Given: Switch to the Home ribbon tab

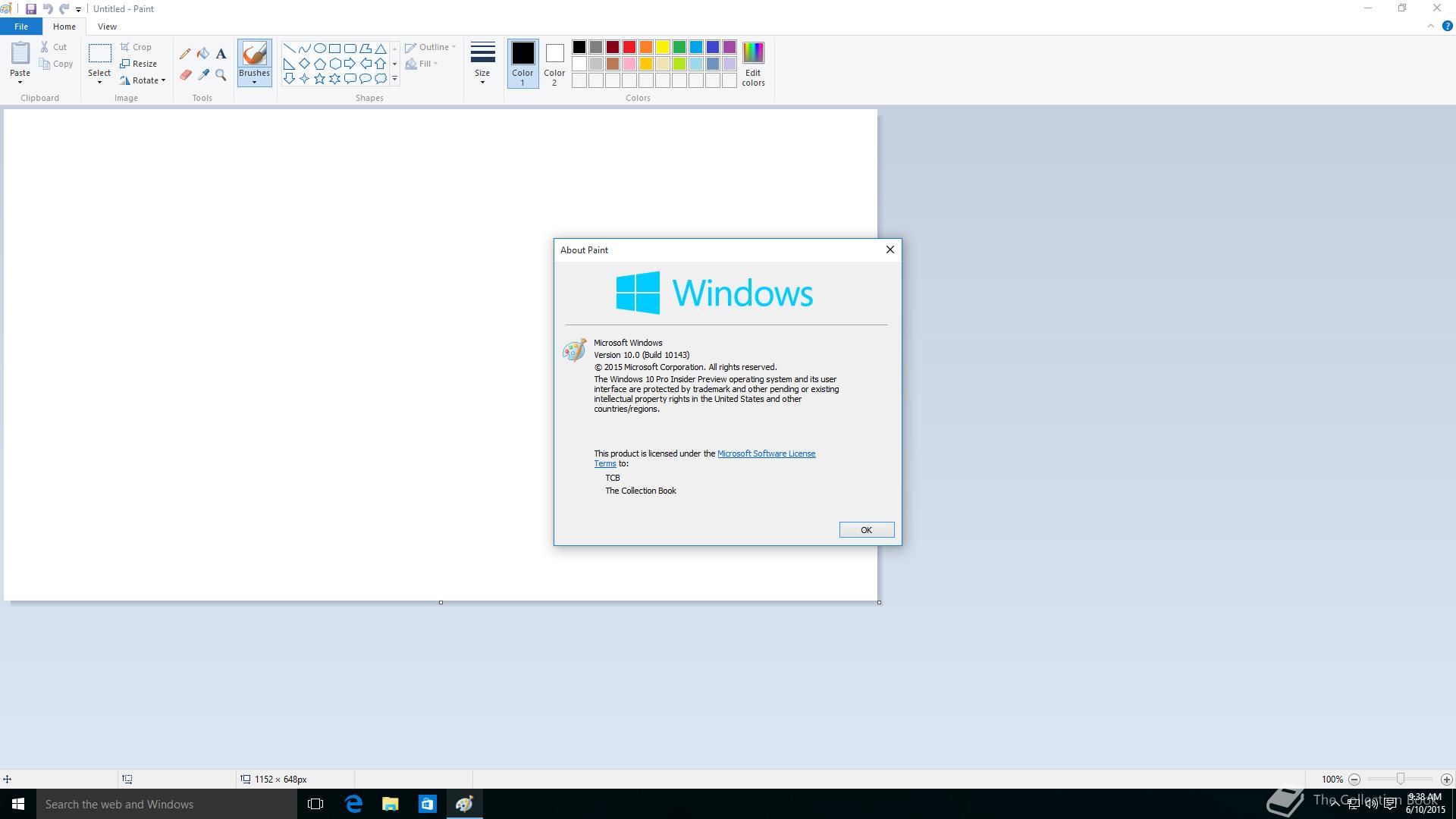Looking at the screenshot, I should click(64, 27).
